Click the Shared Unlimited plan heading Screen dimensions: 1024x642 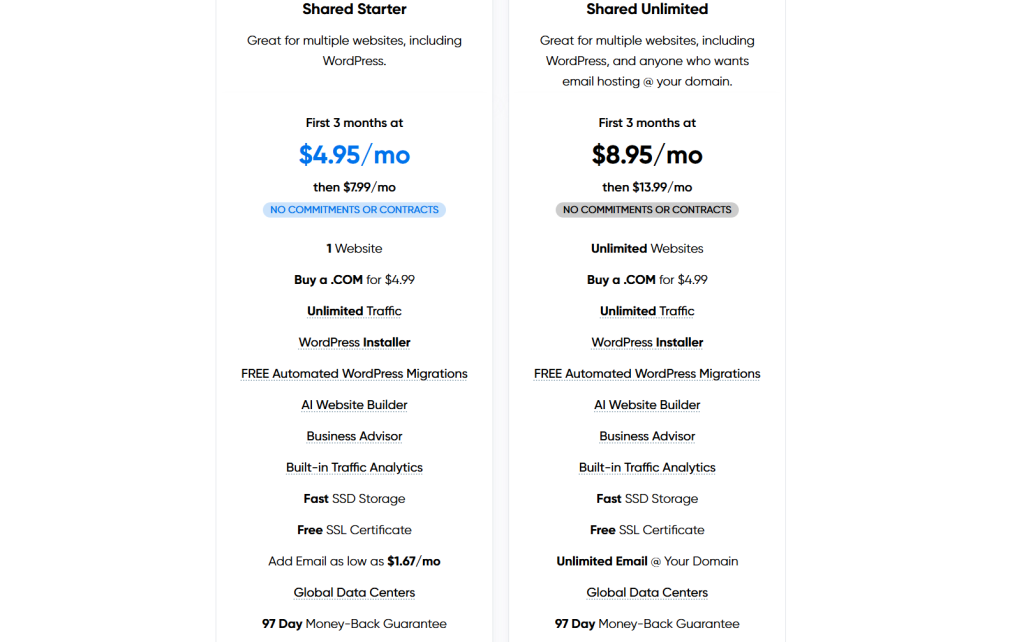(x=647, y=9)
